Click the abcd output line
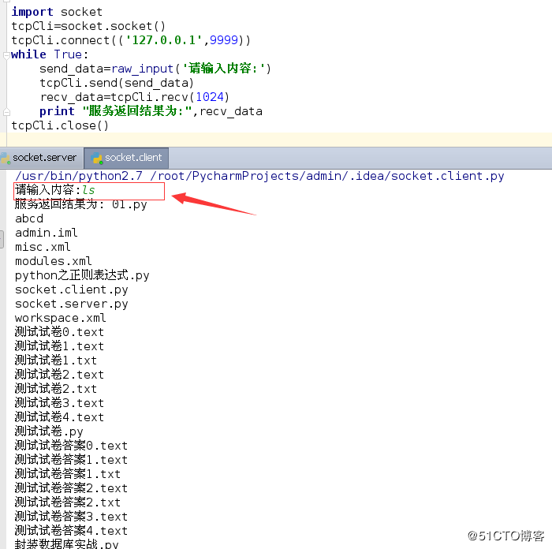Image resolution: width=552 pixels, height=549 pixels. (x=29, y=219)
